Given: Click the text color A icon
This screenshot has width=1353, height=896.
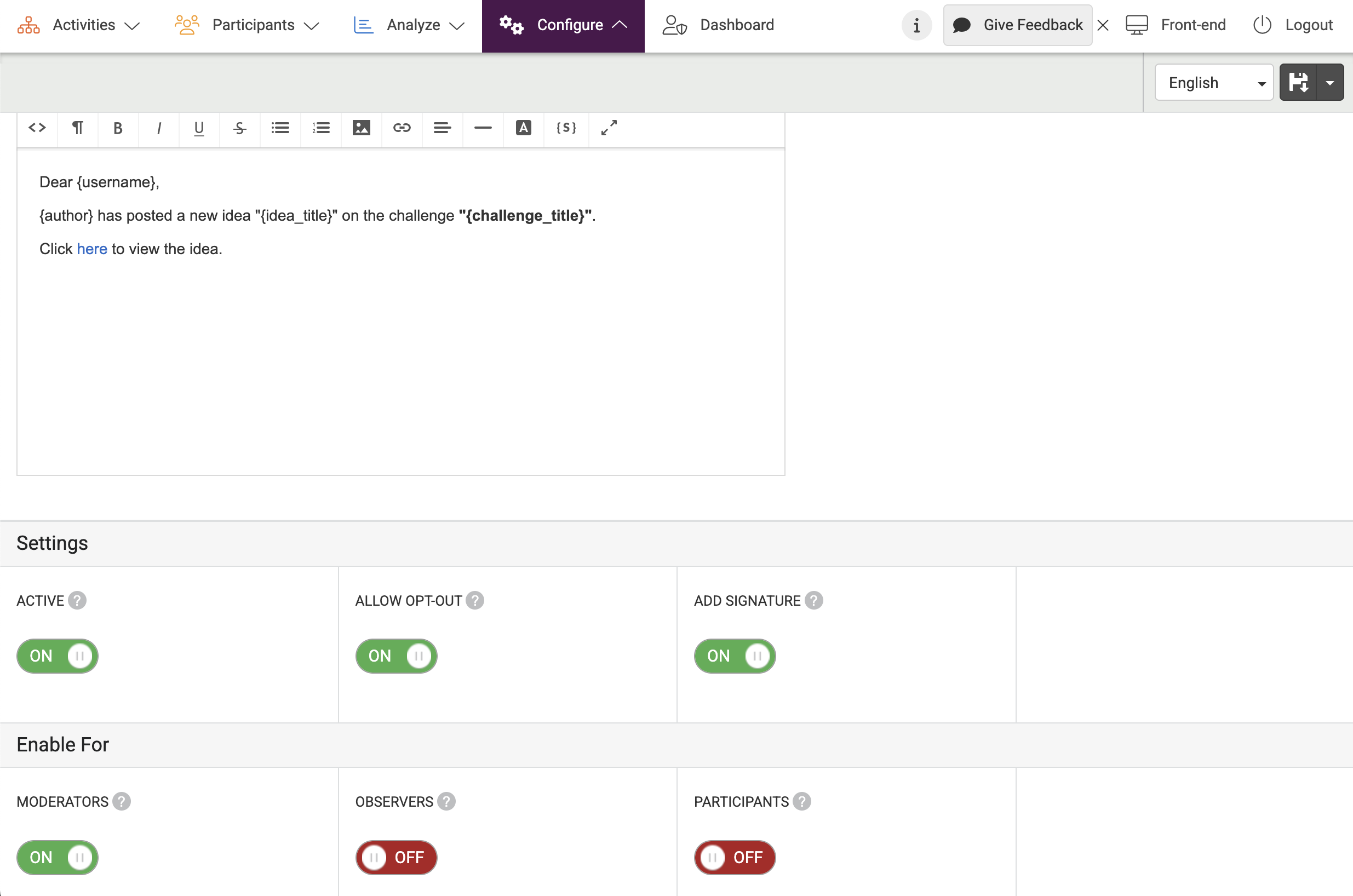Looking at the screenshot, I should tap(523, 128).
